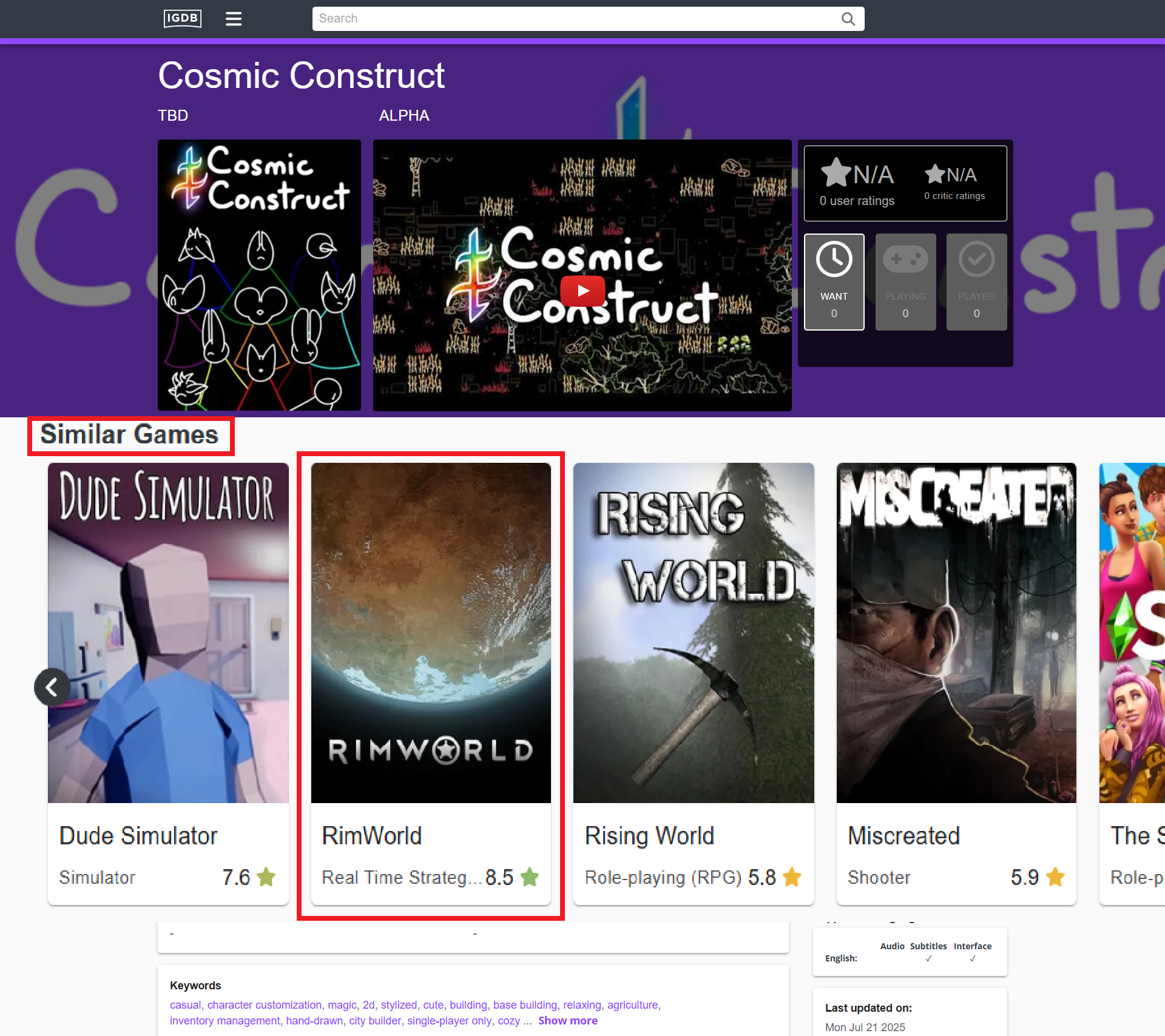Click the Miscreated title

tap(904, 835)
